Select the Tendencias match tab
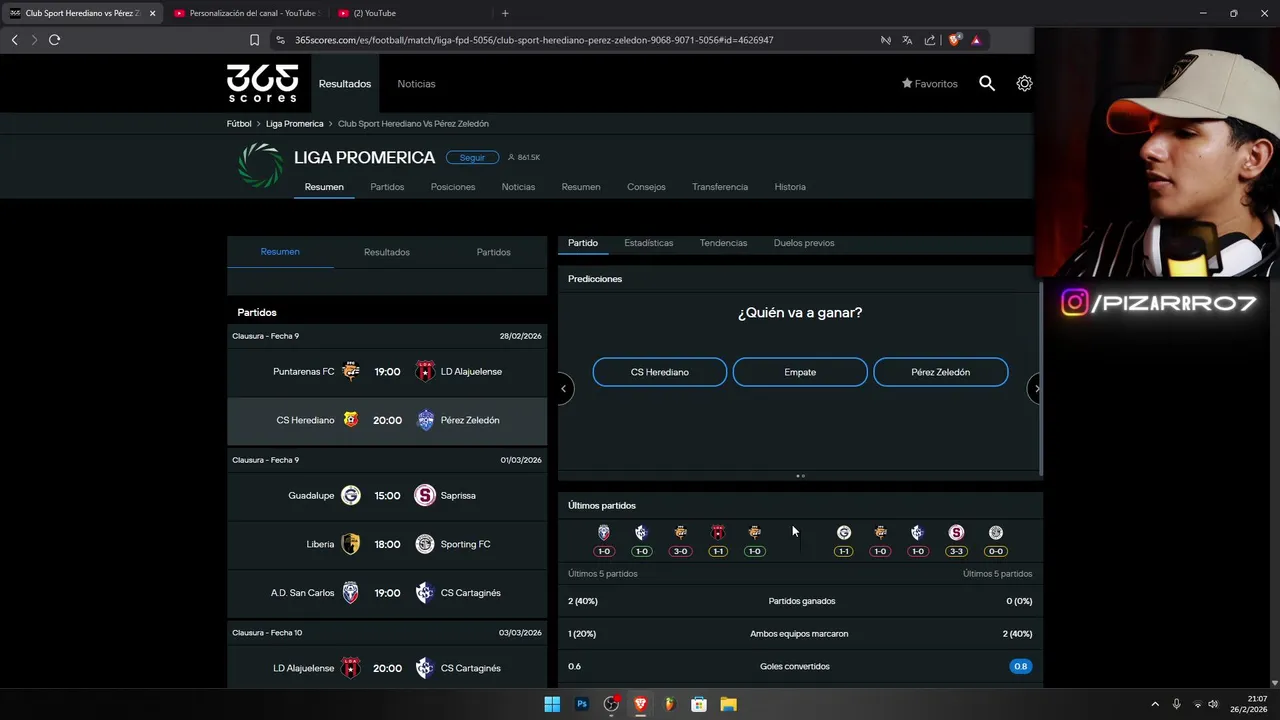 coord(723,243)
